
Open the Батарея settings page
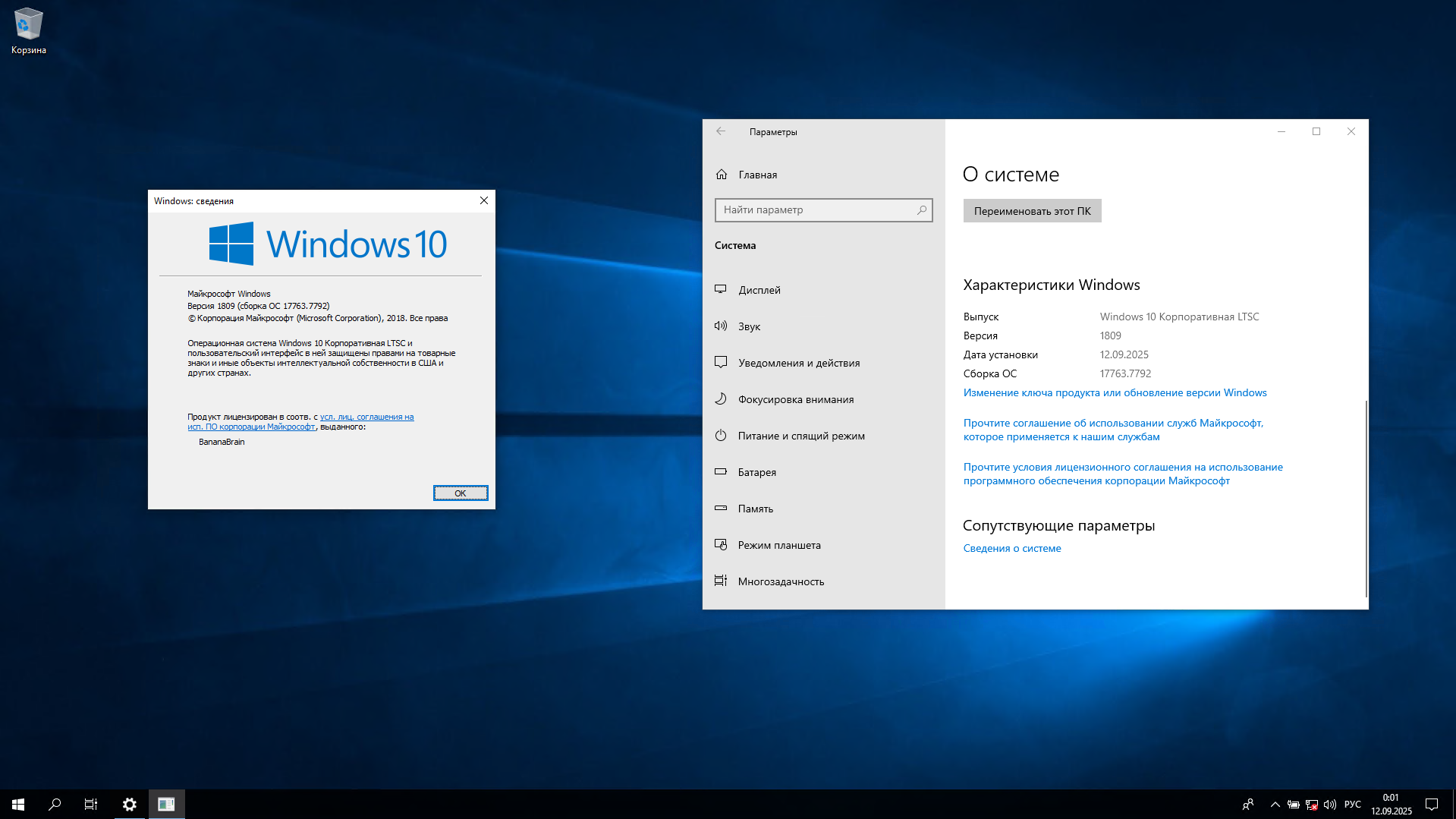click(x=824, y=472)
